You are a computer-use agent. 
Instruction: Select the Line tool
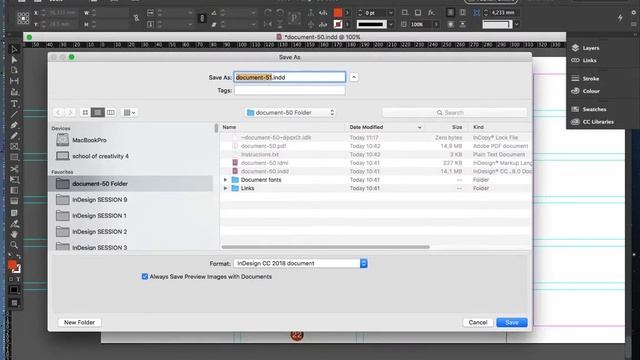(x=14, y=114)
